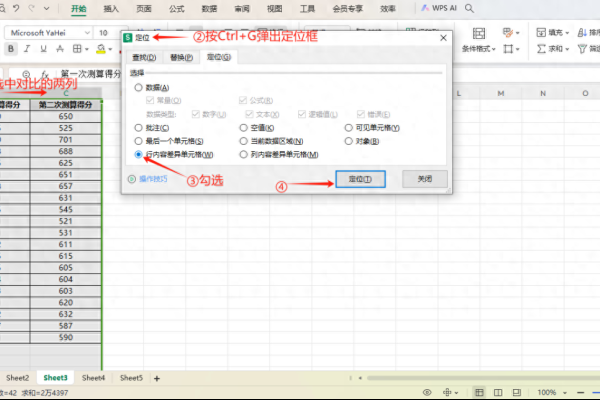Click the table style icon in ribbon
Viewport: 600px width, 400px height.
click(508, 33)
